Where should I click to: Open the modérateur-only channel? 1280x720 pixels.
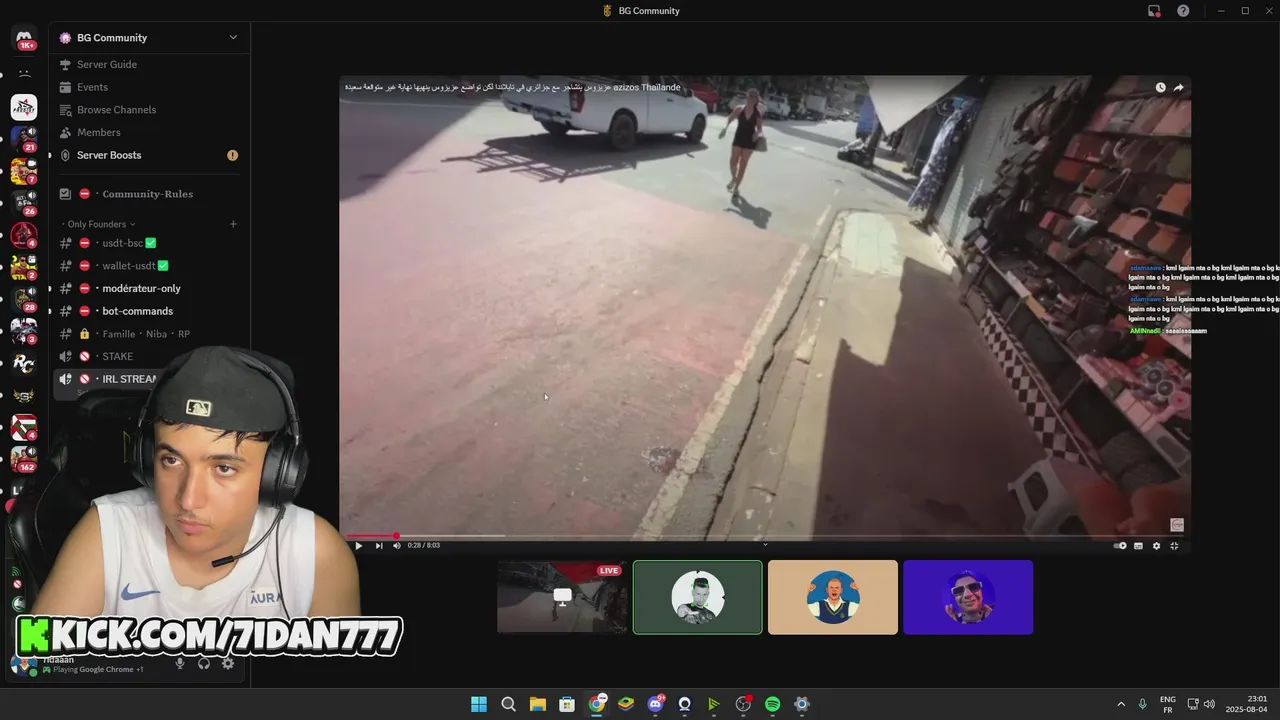(x=141, y=288)
